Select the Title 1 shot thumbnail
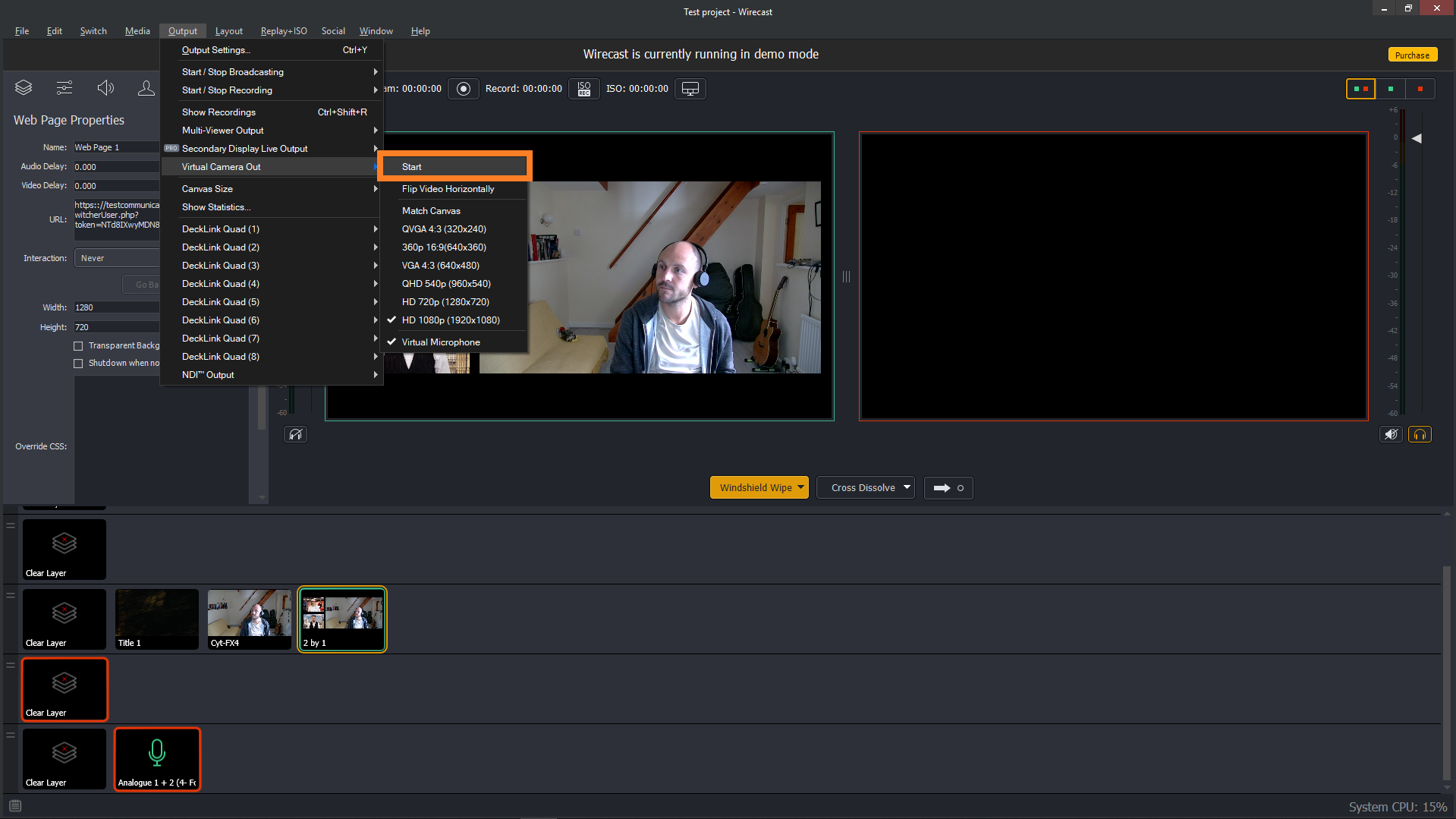The width and height of the screenshot is (1456, 819). point(157,619)
